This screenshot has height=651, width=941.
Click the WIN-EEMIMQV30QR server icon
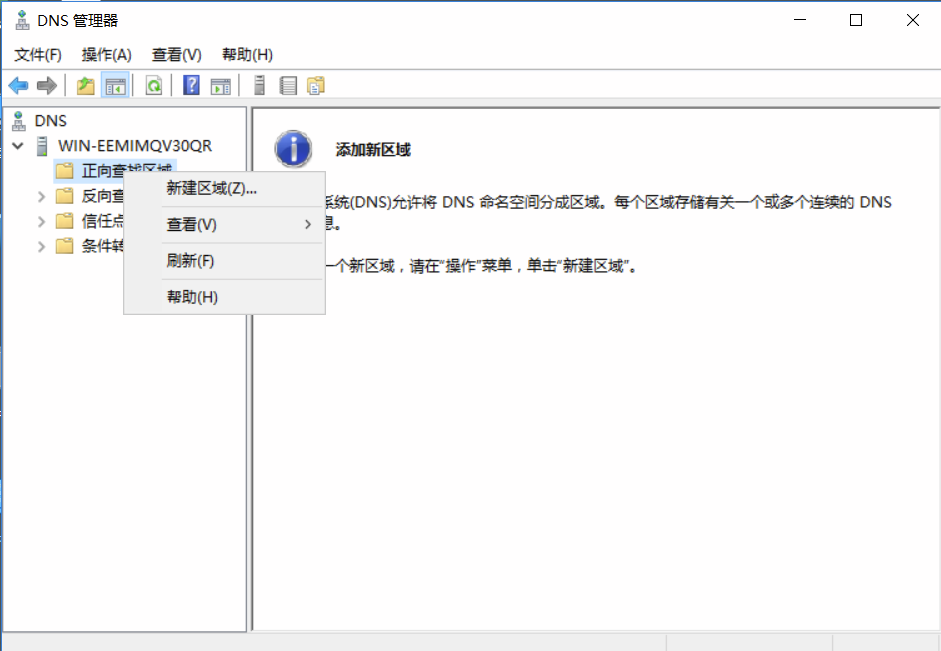point(42,146)
